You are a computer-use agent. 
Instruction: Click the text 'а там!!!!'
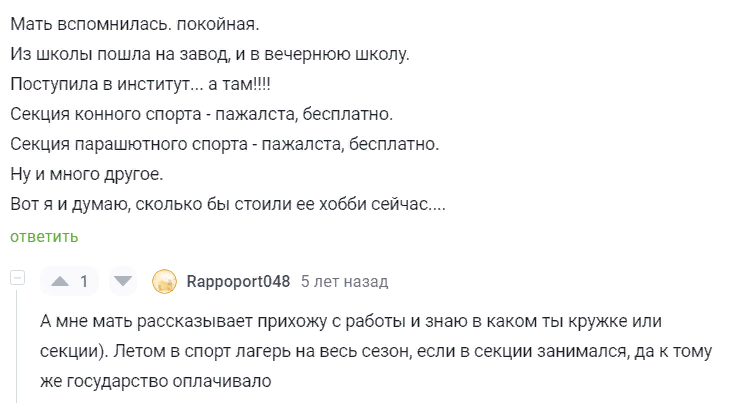pos(239,84)
